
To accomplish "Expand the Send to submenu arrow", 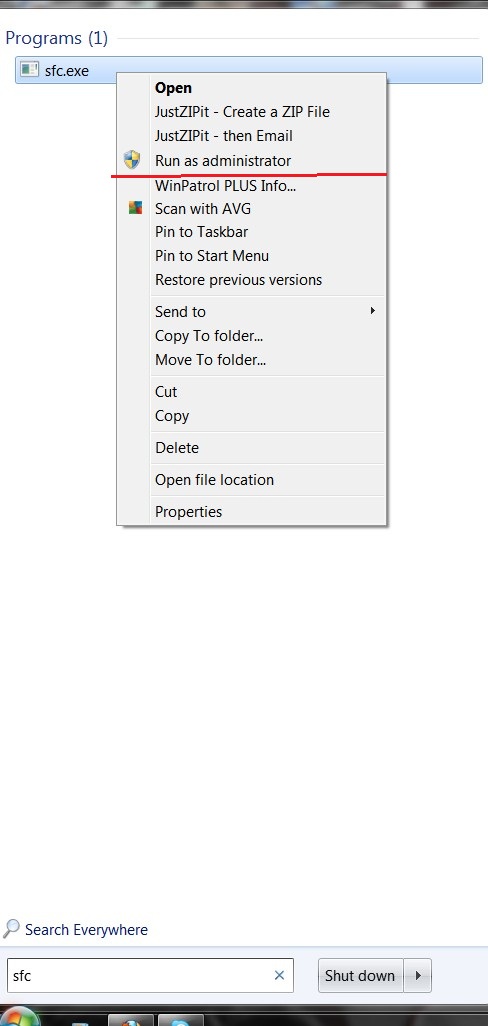I will [x=372, y=310].
